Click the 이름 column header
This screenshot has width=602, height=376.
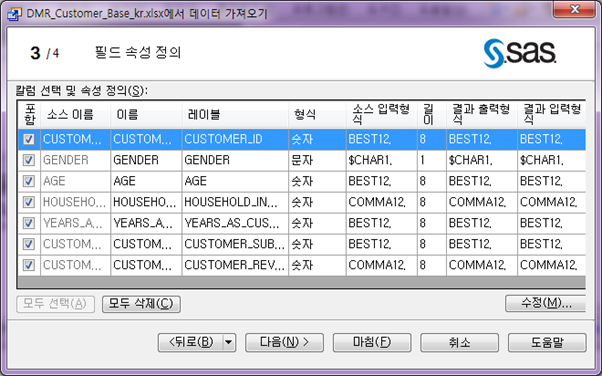pos(146,115)
